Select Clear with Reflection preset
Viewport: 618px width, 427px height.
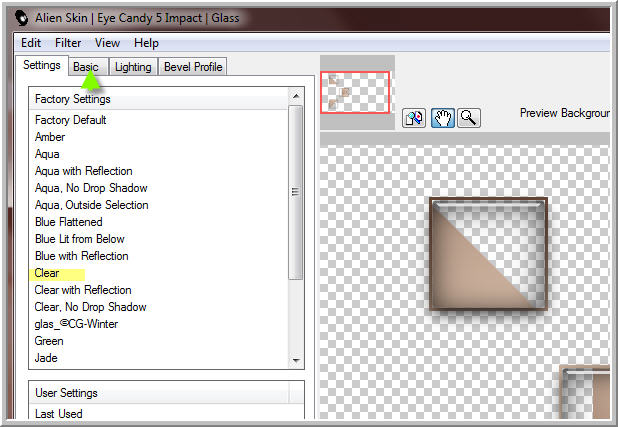coord(83,290)
